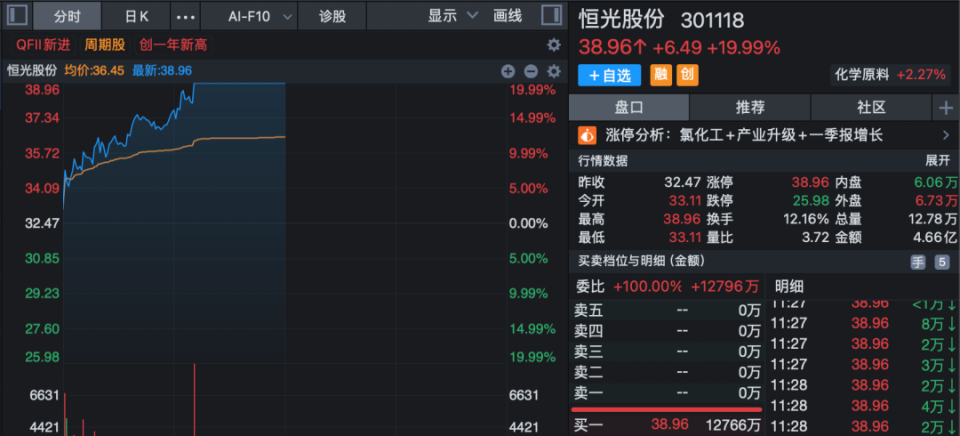This screenshot has height=436, width=960.
Task: Switch to 分时 chart tab
Action: [67, 17]
